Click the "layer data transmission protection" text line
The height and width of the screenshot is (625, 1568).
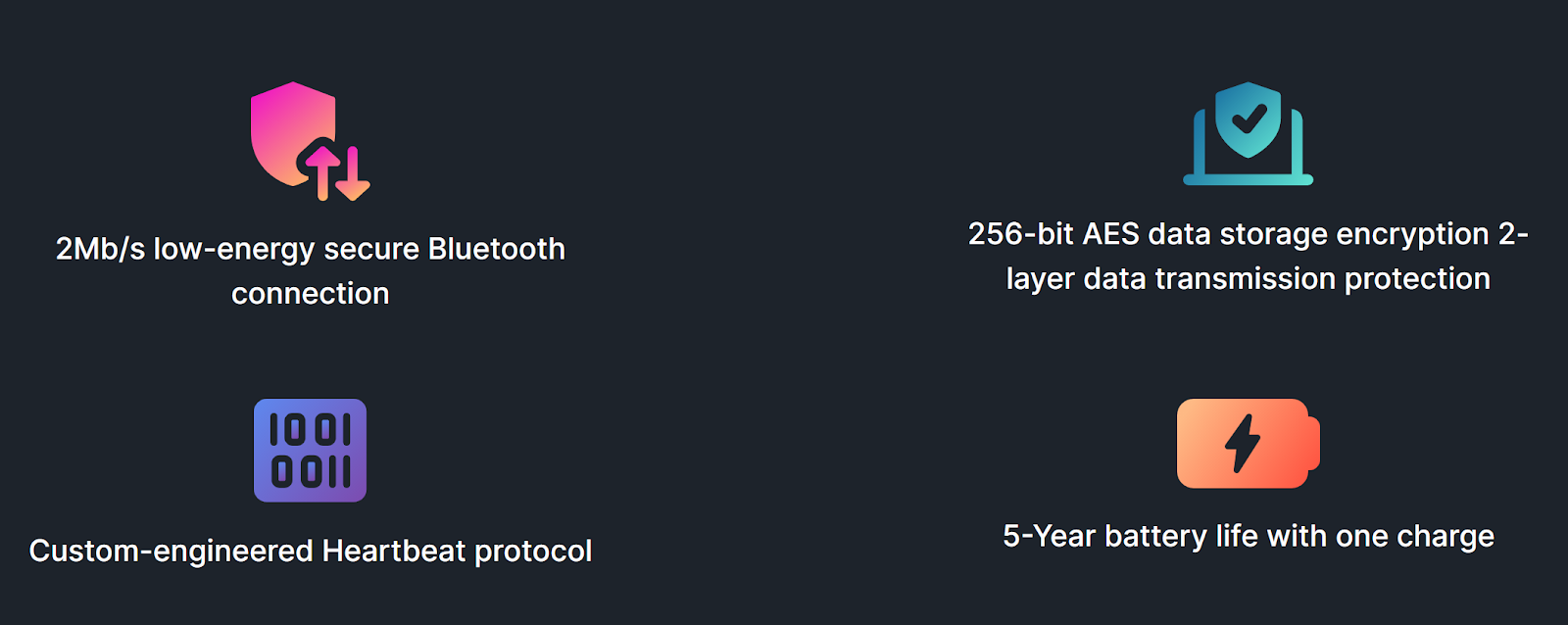(1248, 278)
